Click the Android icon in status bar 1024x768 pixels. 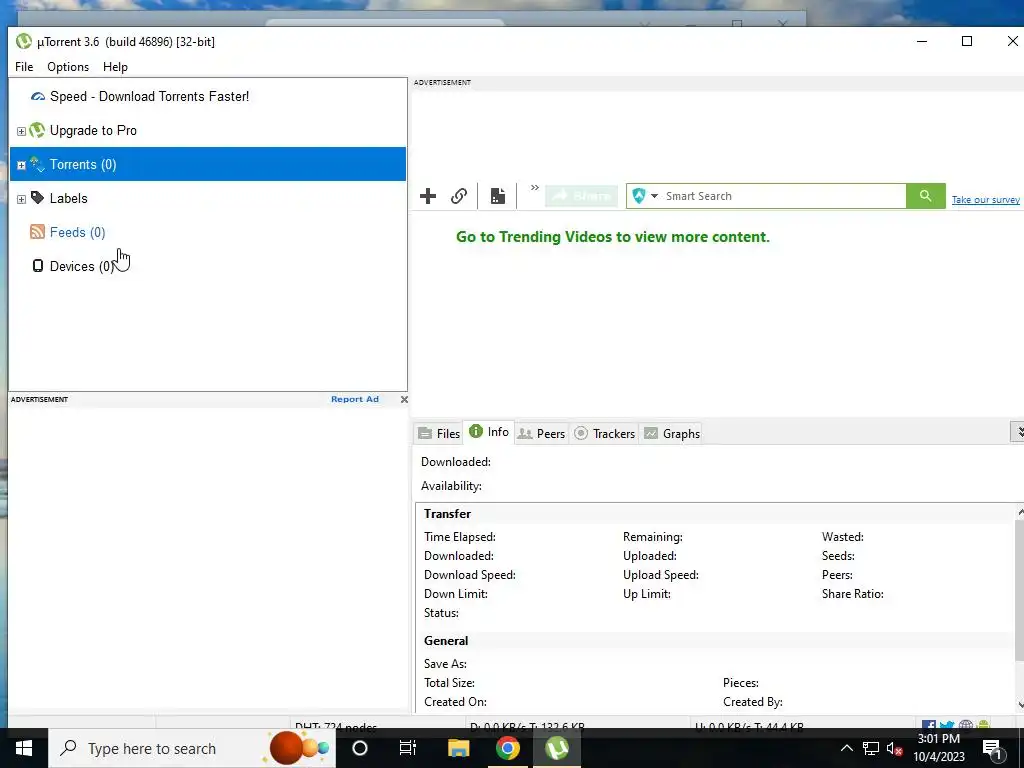point(984,726)
